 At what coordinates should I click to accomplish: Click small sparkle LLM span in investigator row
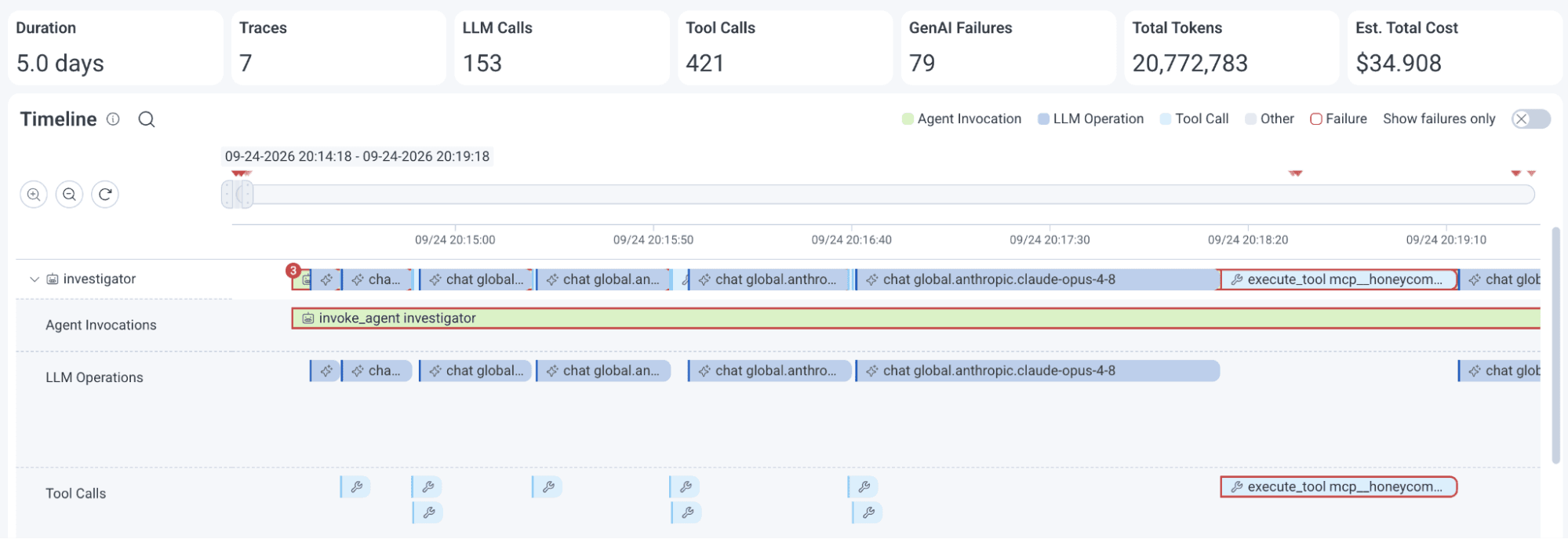point(326,279)
